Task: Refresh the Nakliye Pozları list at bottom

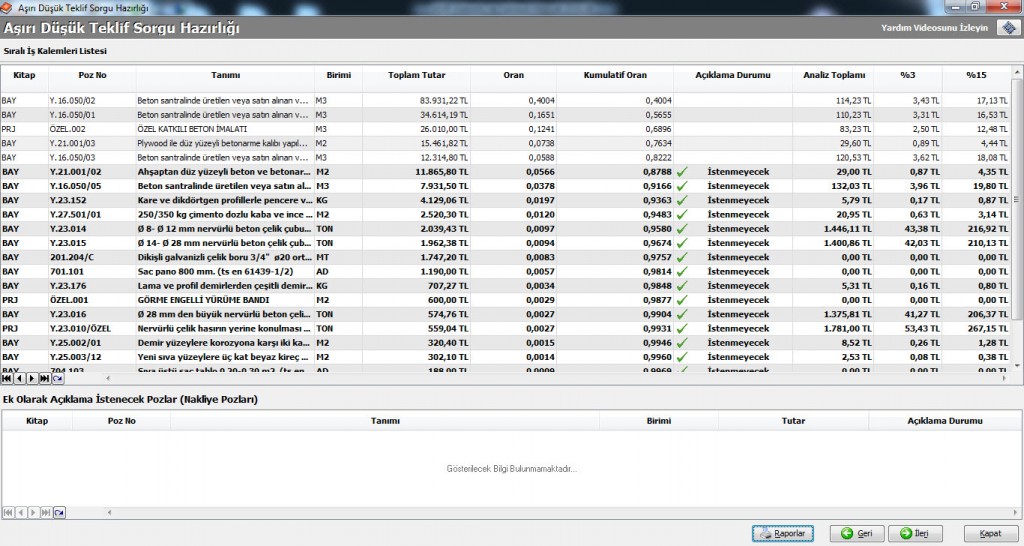Action: pos(58,512)
